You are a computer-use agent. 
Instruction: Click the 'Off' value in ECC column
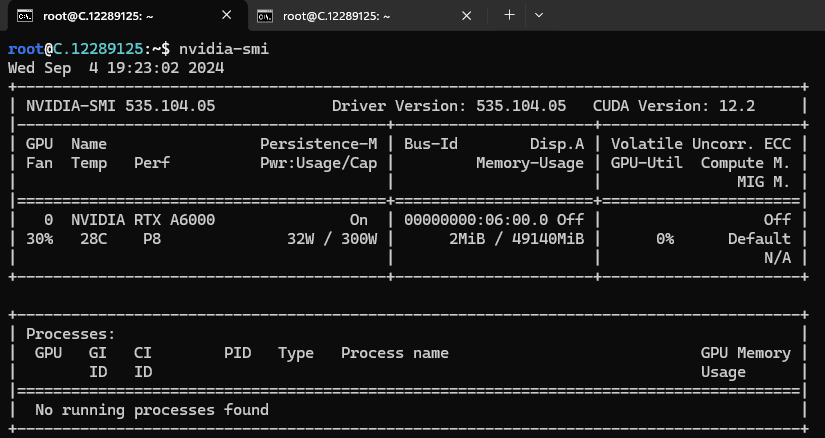[777, 220]
